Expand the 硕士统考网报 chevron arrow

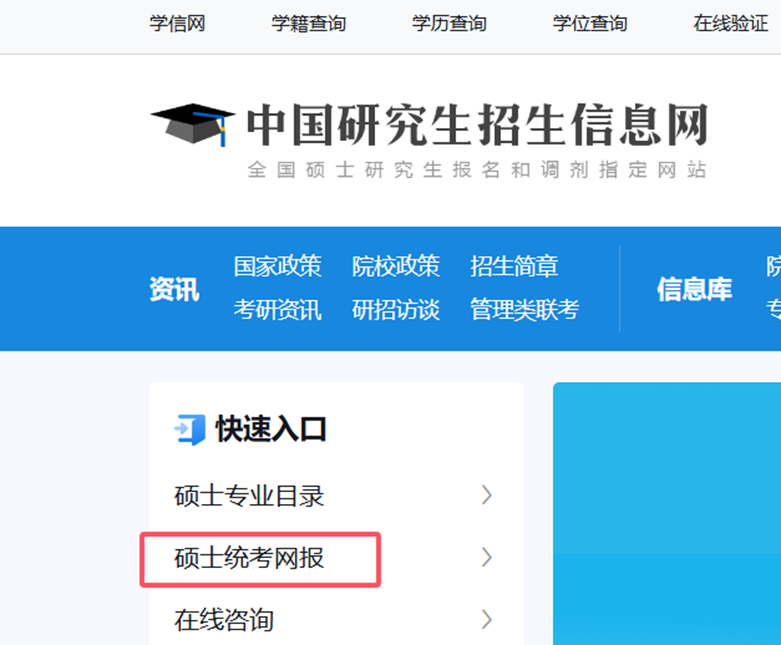pos(487,557)
